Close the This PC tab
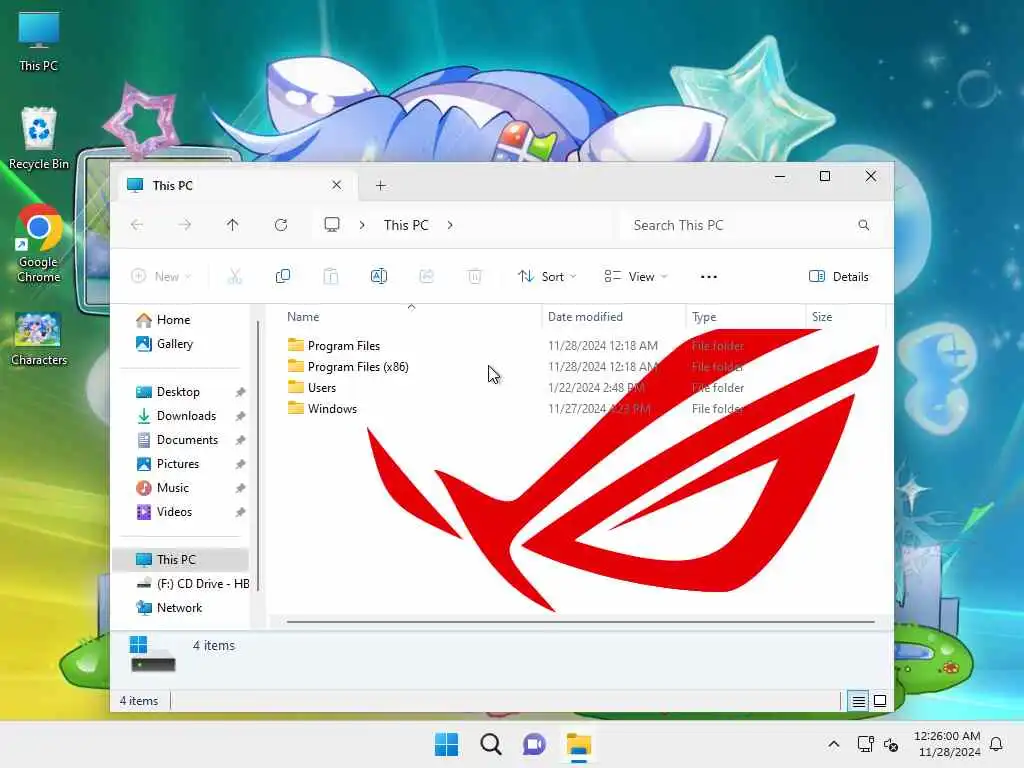This screenshot has width=1024, height=768. (336, 185)
